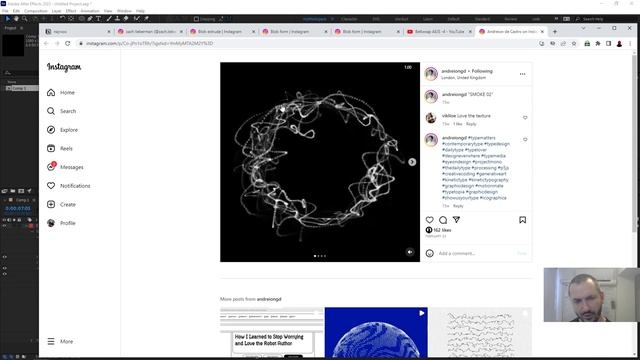Open the Create new post option
The height and width of the screenshot is (360, 640).
(61, 204)
